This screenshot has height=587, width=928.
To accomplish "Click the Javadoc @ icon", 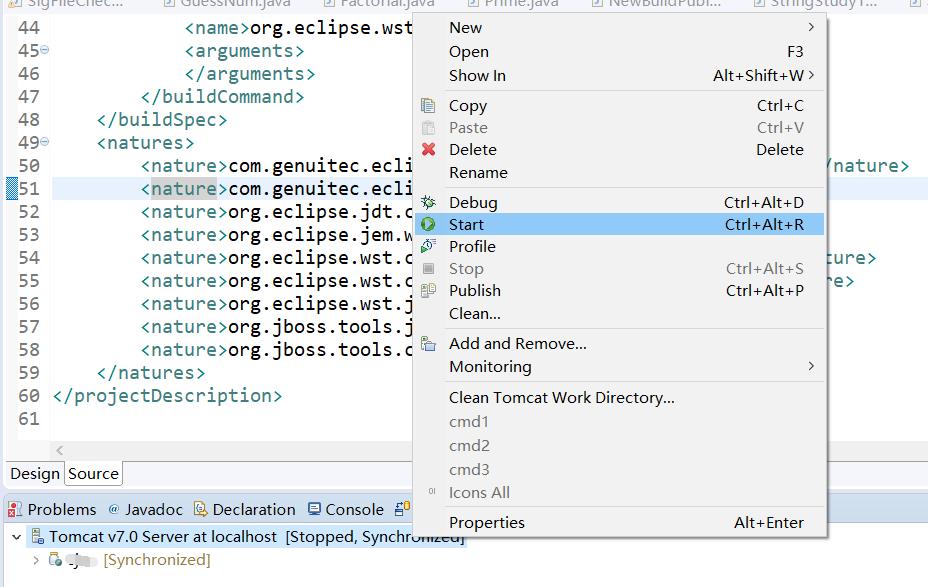I will pos(114,509).
